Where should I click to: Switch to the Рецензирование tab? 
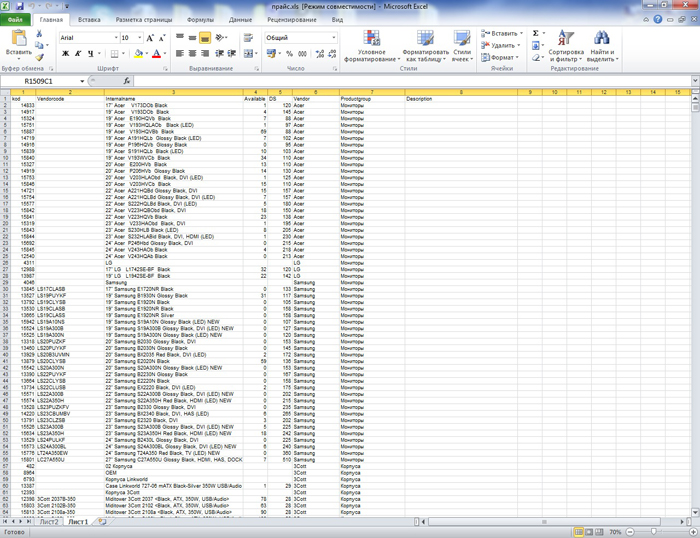[x=292, y=20]
